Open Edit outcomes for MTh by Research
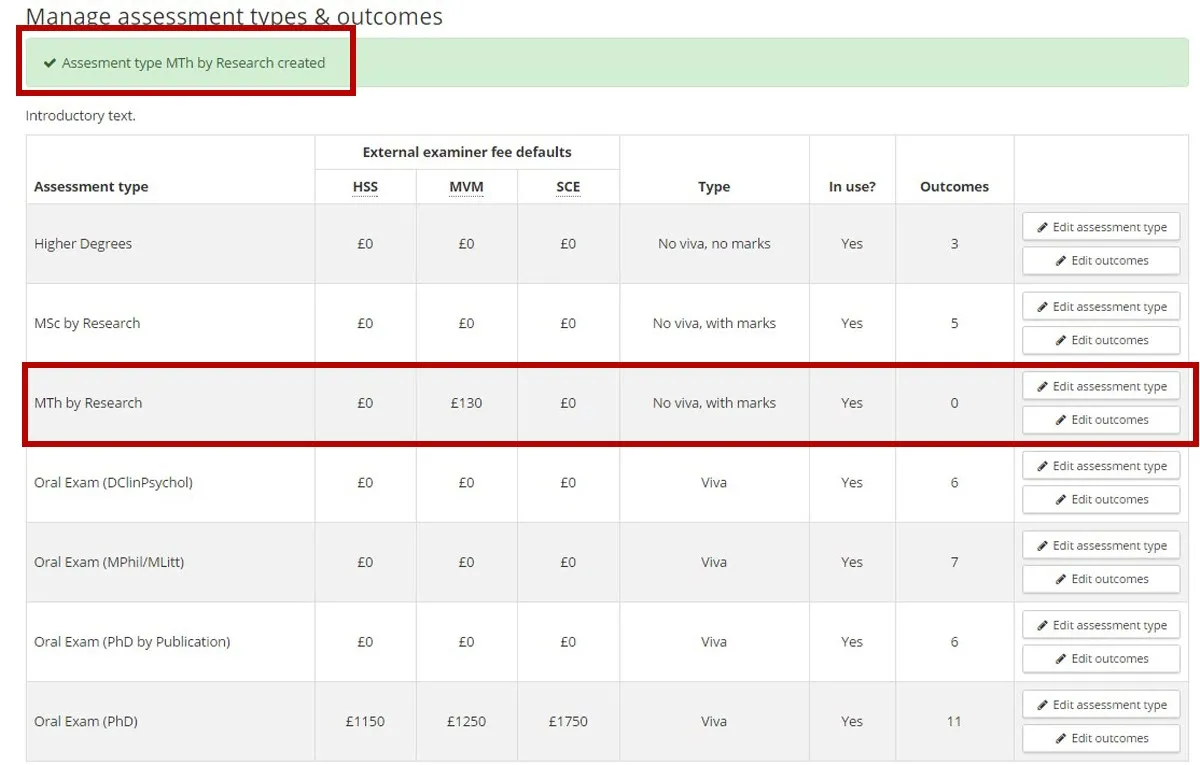This screenshot has width=1200, height=765. (1101, 420)
